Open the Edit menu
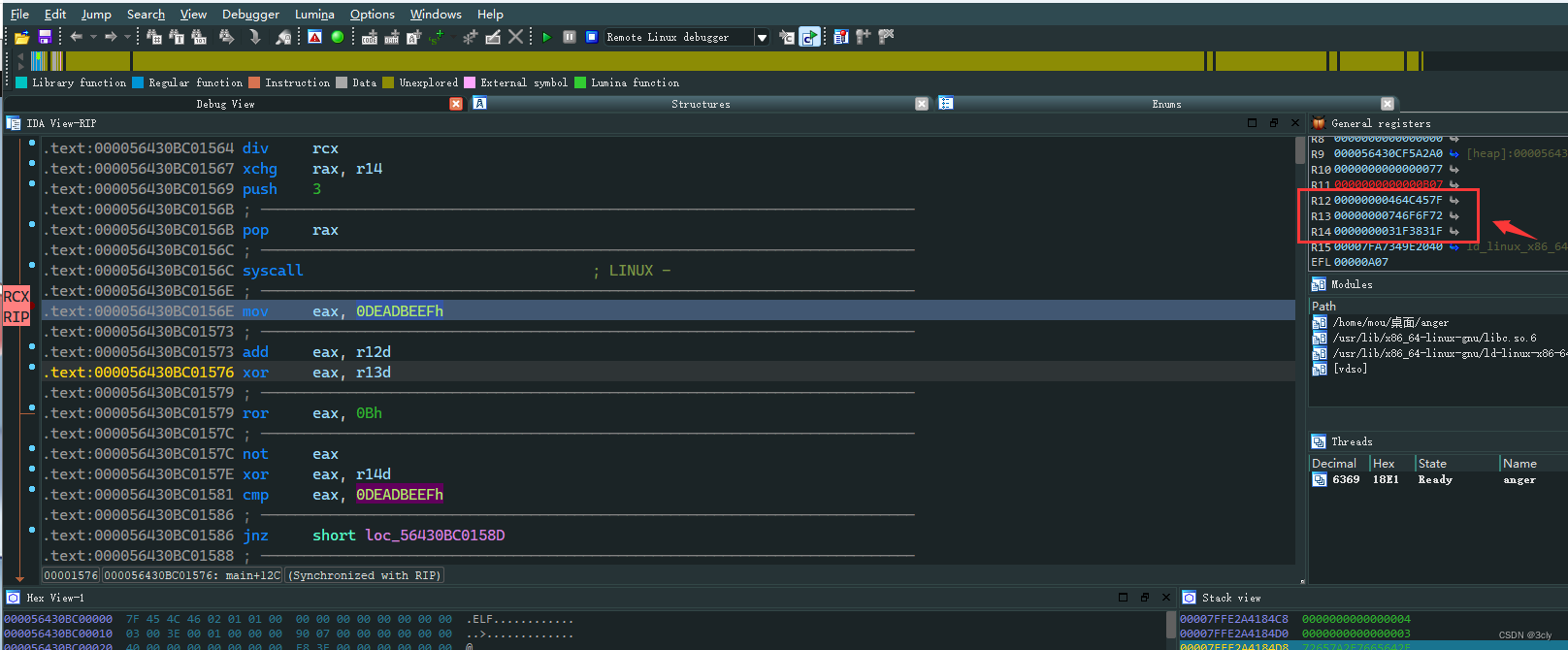 [x=55, y=14]
